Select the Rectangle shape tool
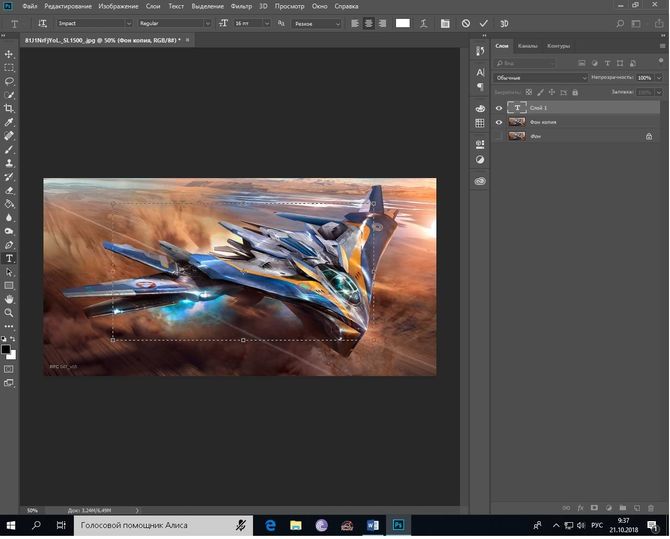Screen dimensions: 670x539 [x=9, y=286]
